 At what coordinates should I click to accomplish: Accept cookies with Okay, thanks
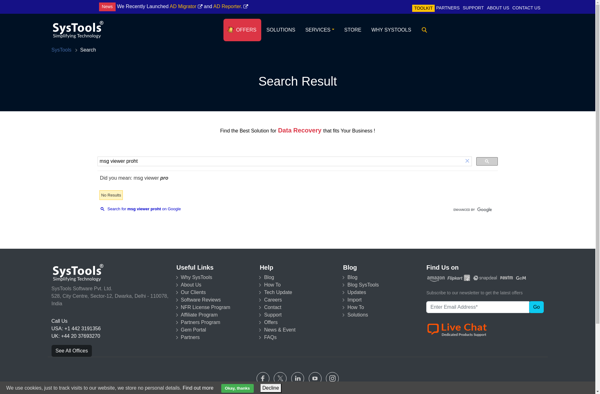237,388
